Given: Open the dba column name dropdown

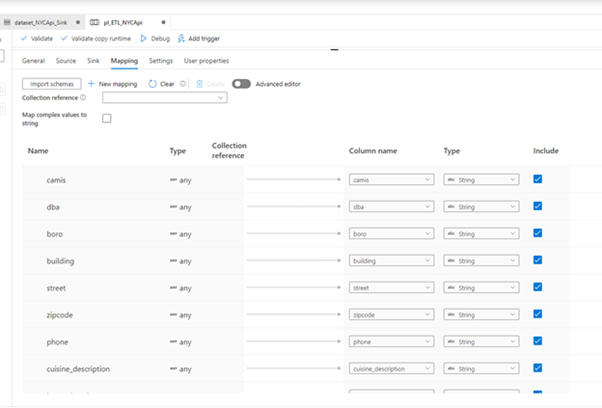Looking at the screenshot, I should 392,206.
